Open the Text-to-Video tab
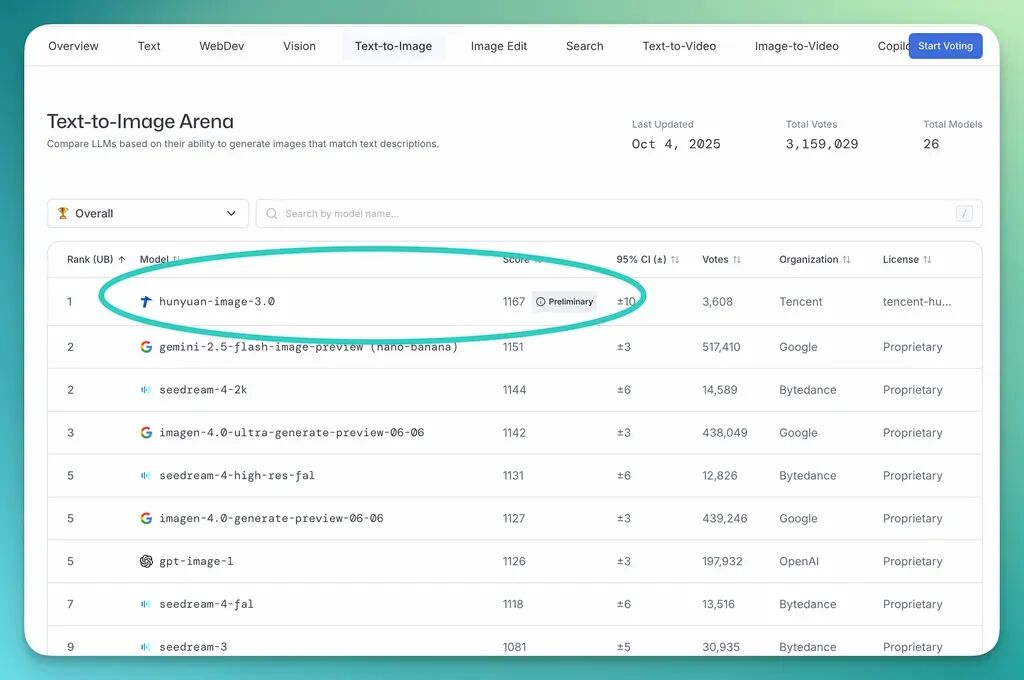The image size is (1024, 680). coord(678,46)
